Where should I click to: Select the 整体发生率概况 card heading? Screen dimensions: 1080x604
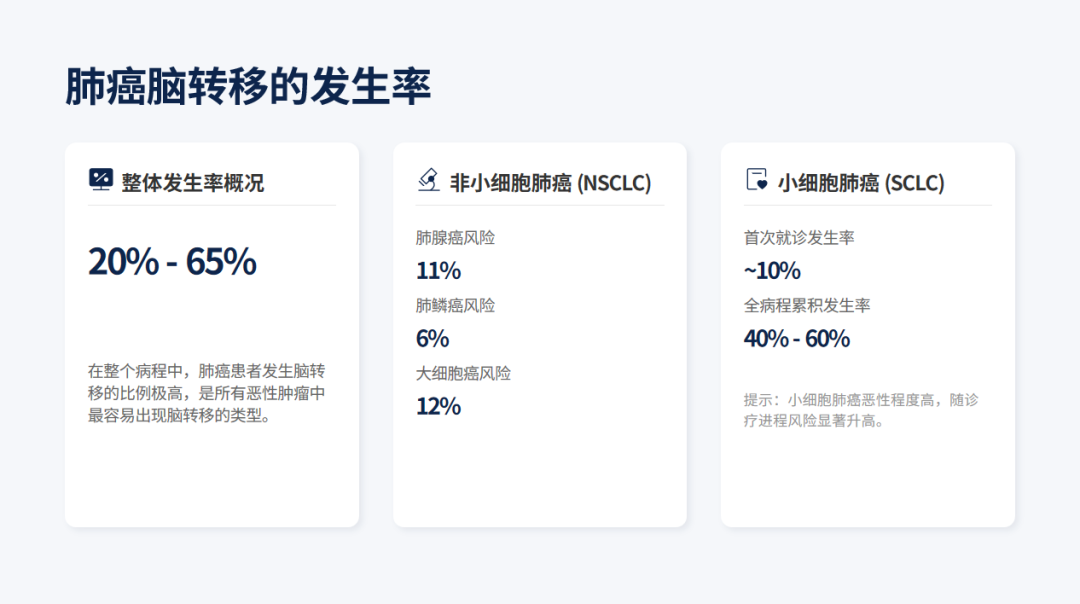tap(192, 183)
